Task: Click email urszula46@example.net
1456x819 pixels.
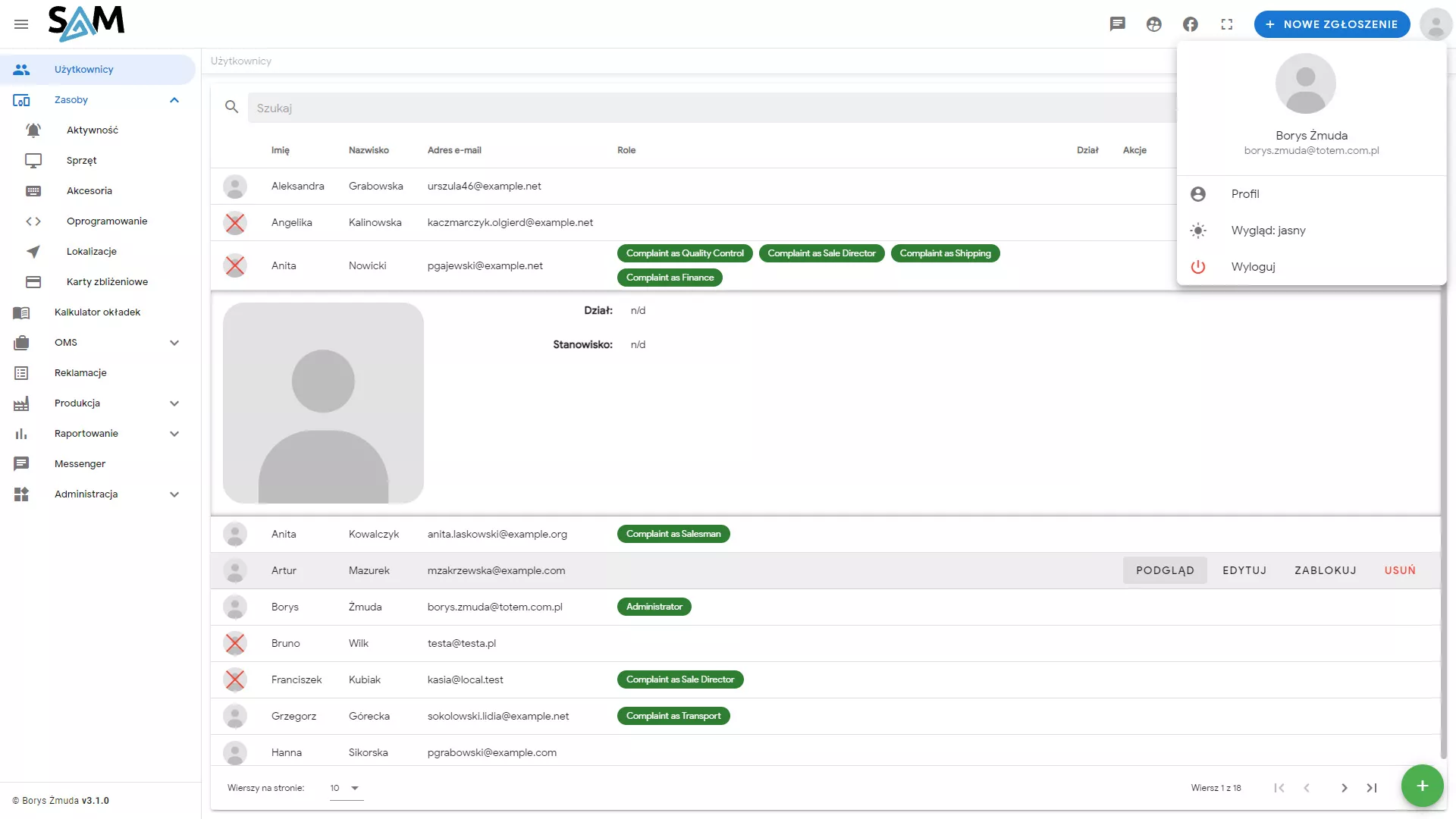Action: 485,187
